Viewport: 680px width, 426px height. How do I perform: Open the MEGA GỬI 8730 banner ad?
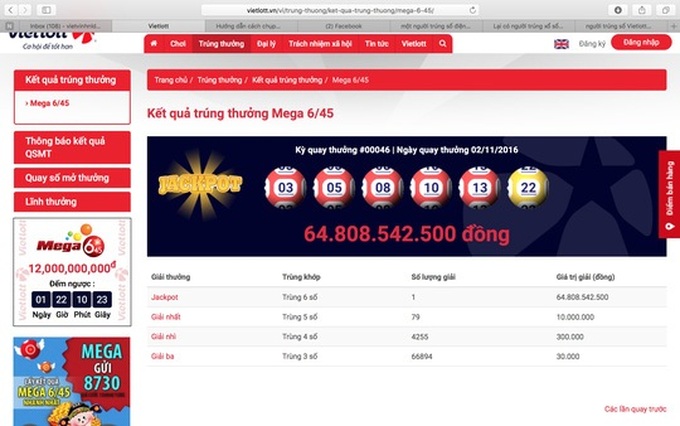click(72, 381)
